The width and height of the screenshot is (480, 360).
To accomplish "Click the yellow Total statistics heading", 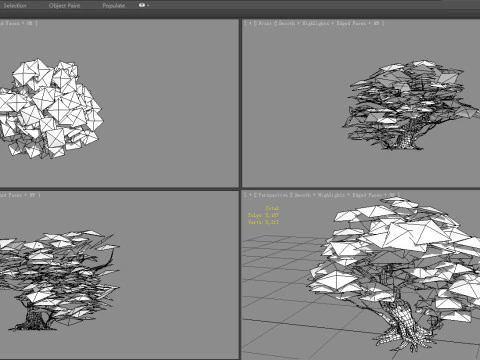I will coord(272,208).
